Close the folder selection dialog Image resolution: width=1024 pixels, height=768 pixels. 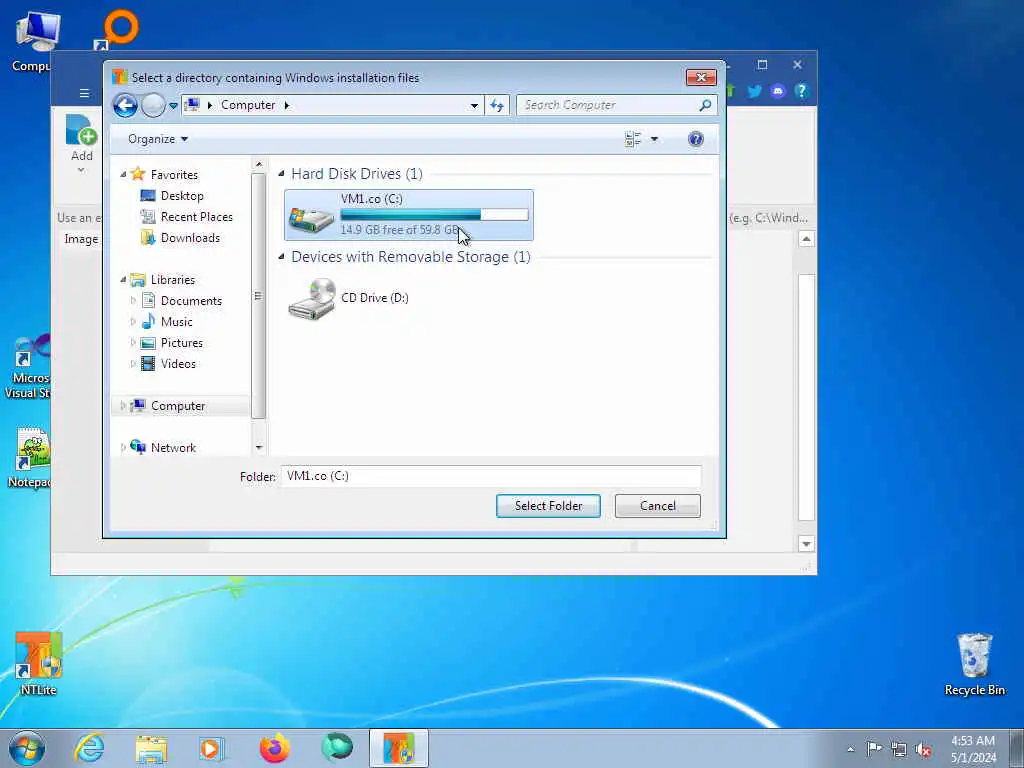[701, 77]
